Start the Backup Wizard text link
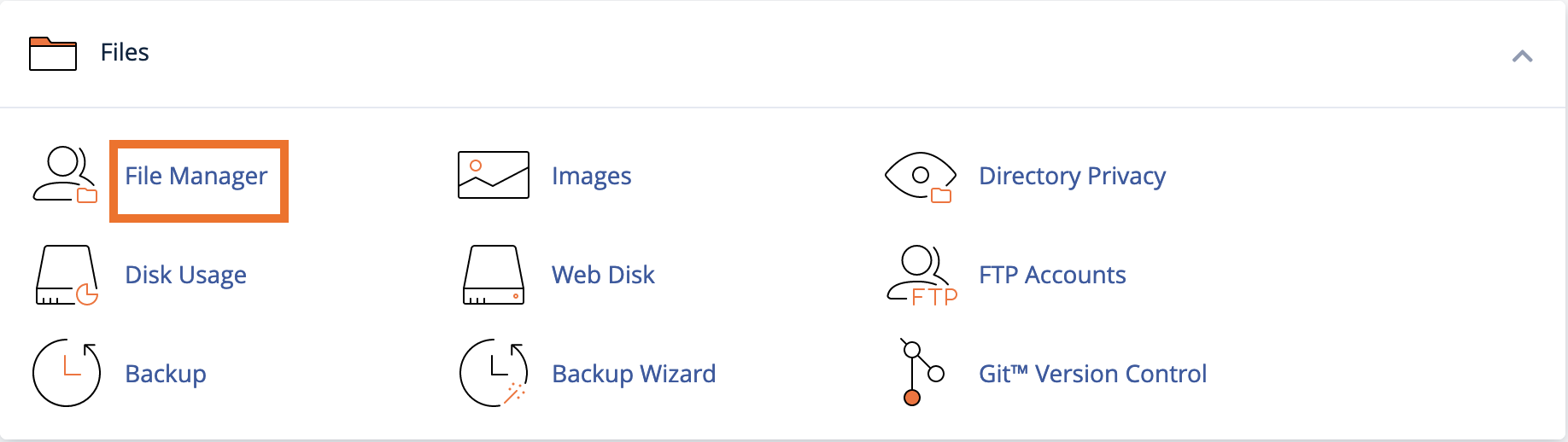This screenshot has width=1568, height=442. click(634, 374)
